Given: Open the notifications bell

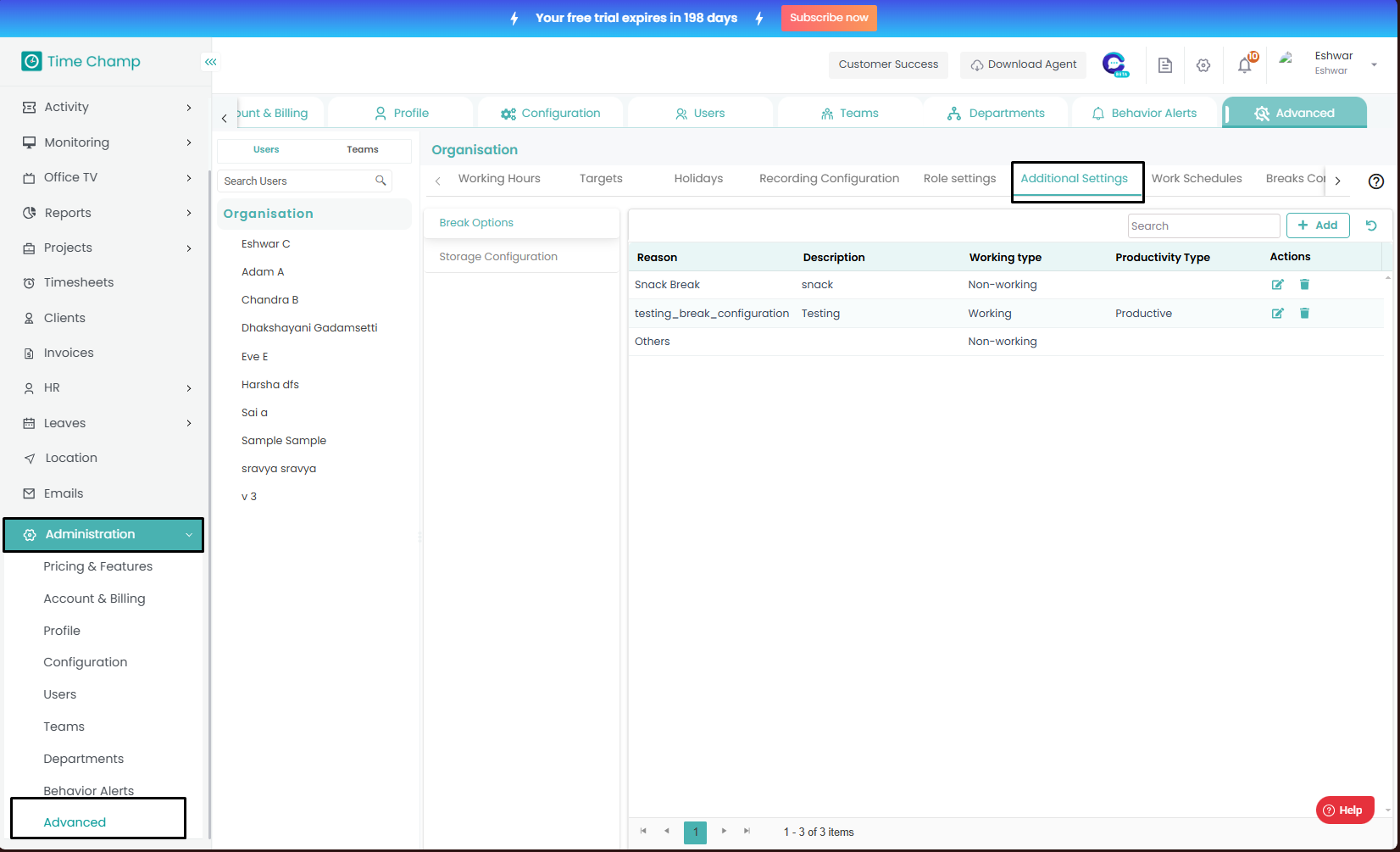Looking at the screenshot, I should click(x=1244, y=65).
